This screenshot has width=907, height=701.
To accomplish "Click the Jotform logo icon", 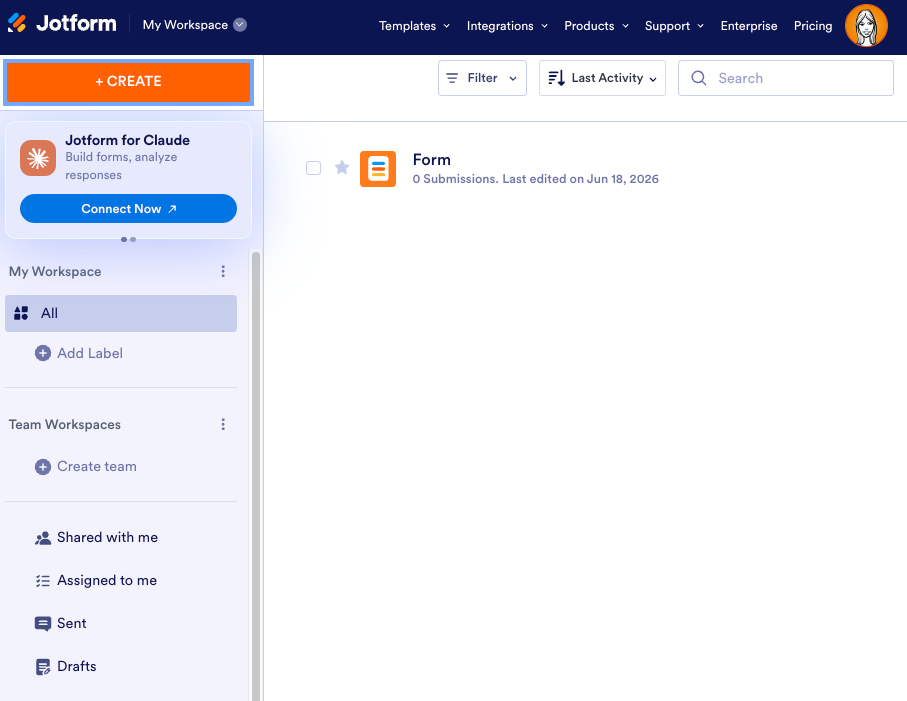I will tap(17, 23).
